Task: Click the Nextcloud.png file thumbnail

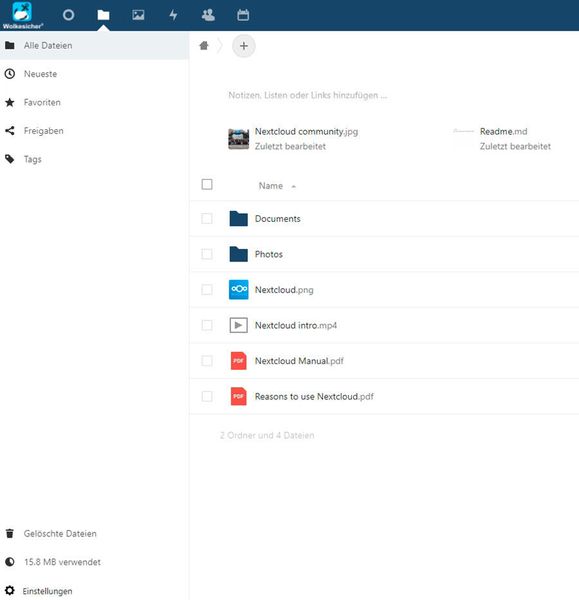Action: [x=238, y=290]
